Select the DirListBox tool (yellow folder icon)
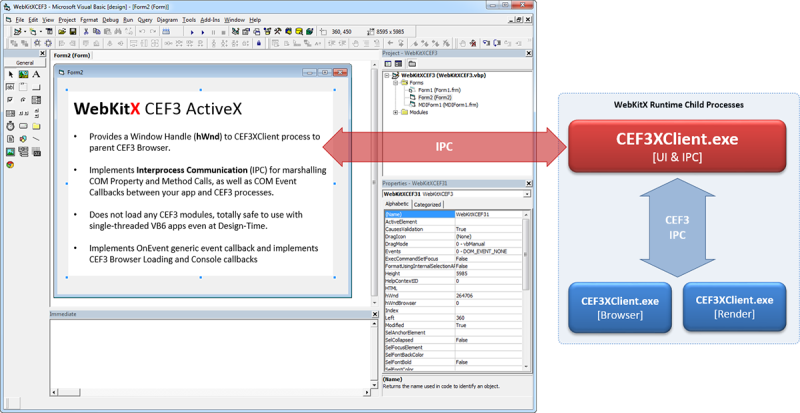 point(36,126)
